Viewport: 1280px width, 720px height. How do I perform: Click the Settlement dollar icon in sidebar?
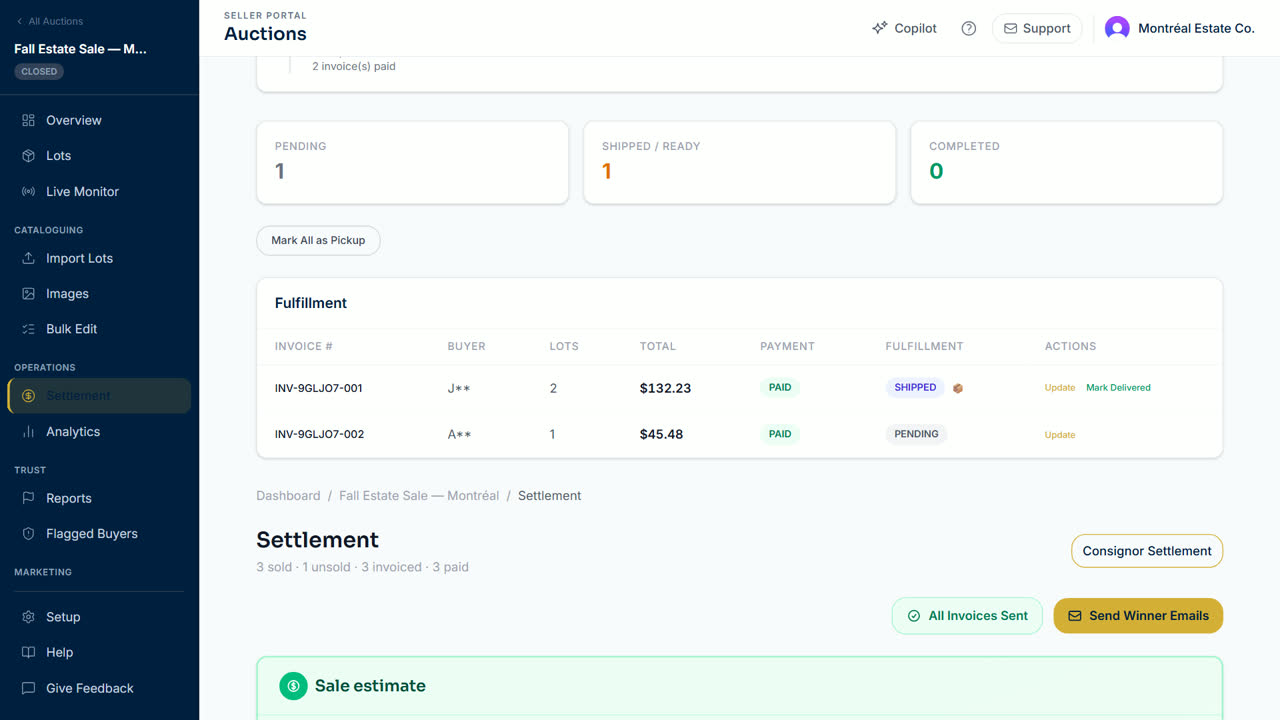tap(28, 396)
